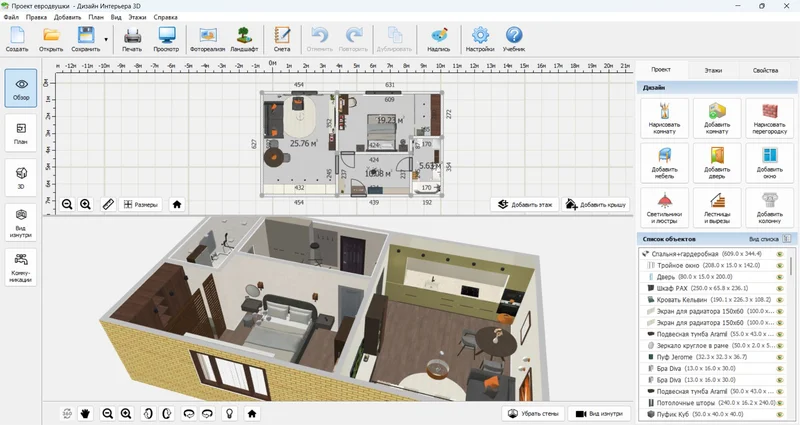Image resolution: width=800 pixels, height=425 pixels.
Task: Switch to 3D view mode
Action: click(x=21, y=178)
